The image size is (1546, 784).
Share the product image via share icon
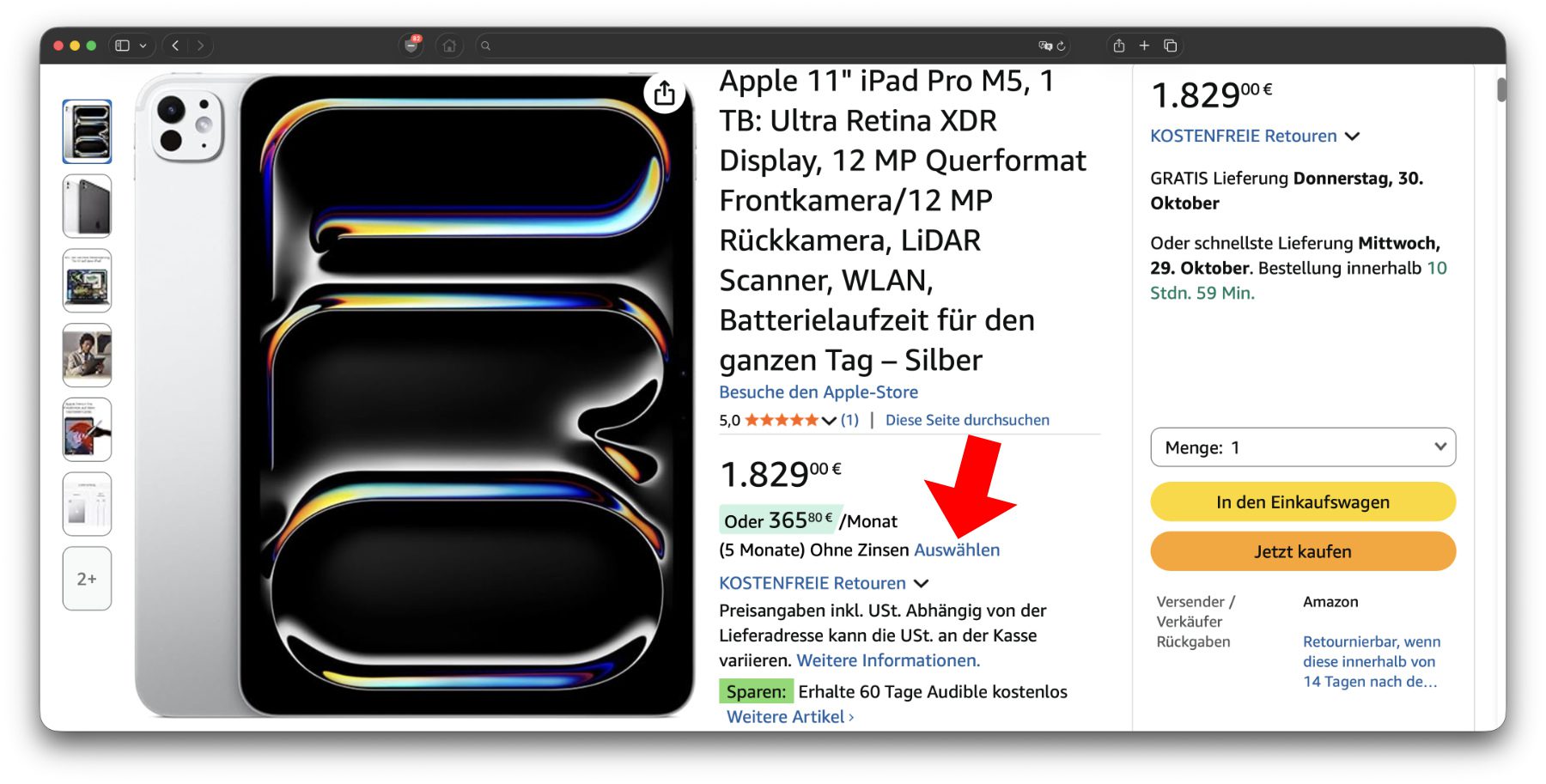coord(664,93)
